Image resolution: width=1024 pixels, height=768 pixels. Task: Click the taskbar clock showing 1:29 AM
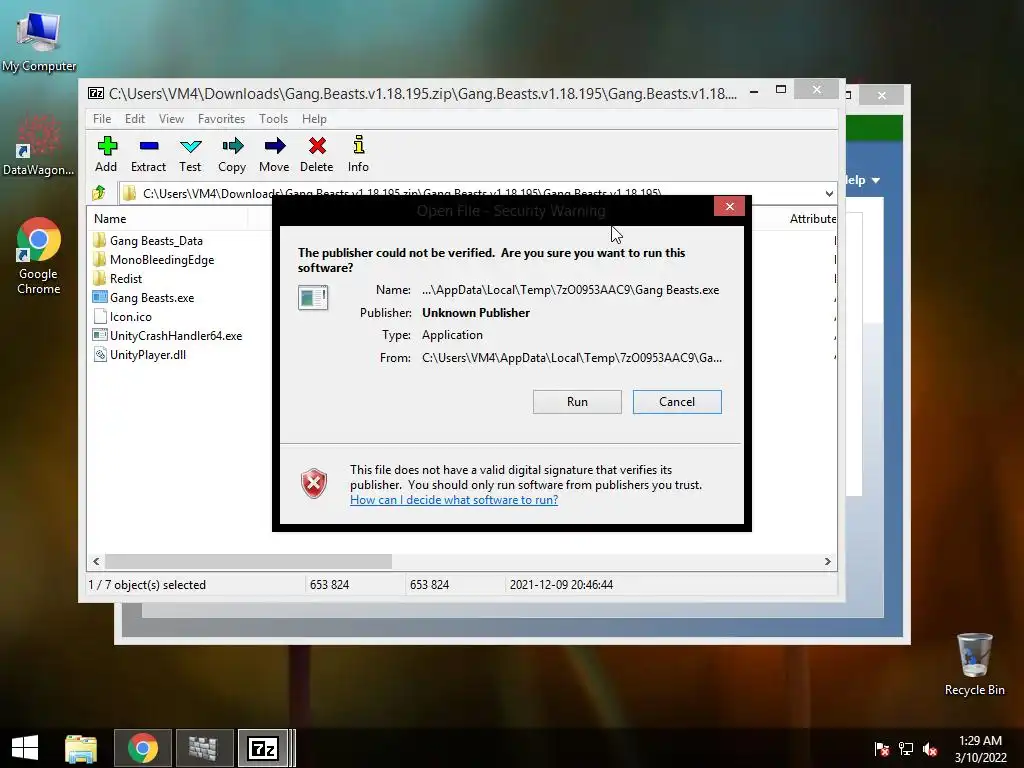point(980,748)
